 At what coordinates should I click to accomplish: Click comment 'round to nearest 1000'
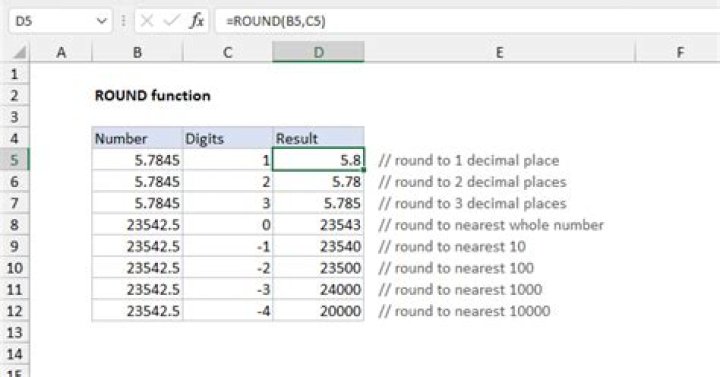[460, 290]
